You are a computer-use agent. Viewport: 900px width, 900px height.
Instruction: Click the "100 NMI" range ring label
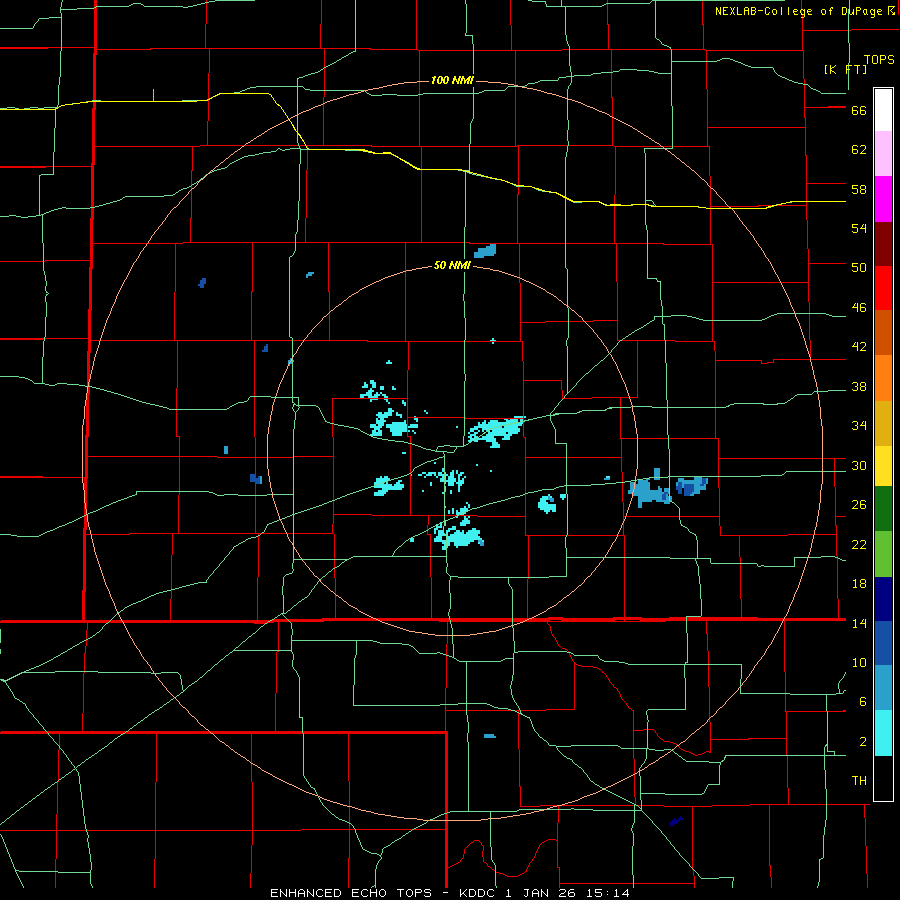click(x=452, y=80)
